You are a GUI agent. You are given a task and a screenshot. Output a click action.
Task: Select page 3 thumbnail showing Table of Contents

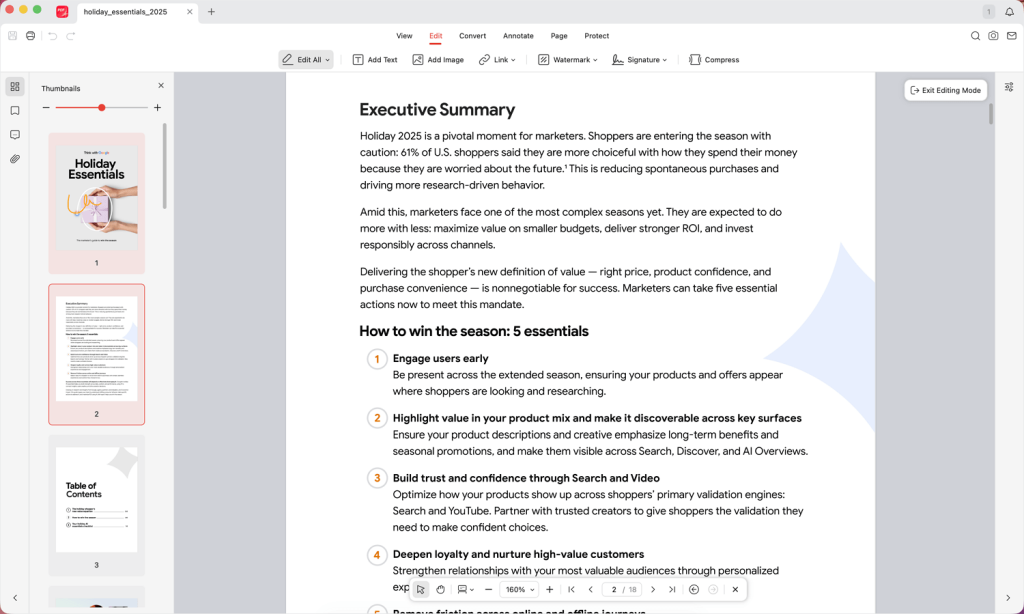(96, 505)
